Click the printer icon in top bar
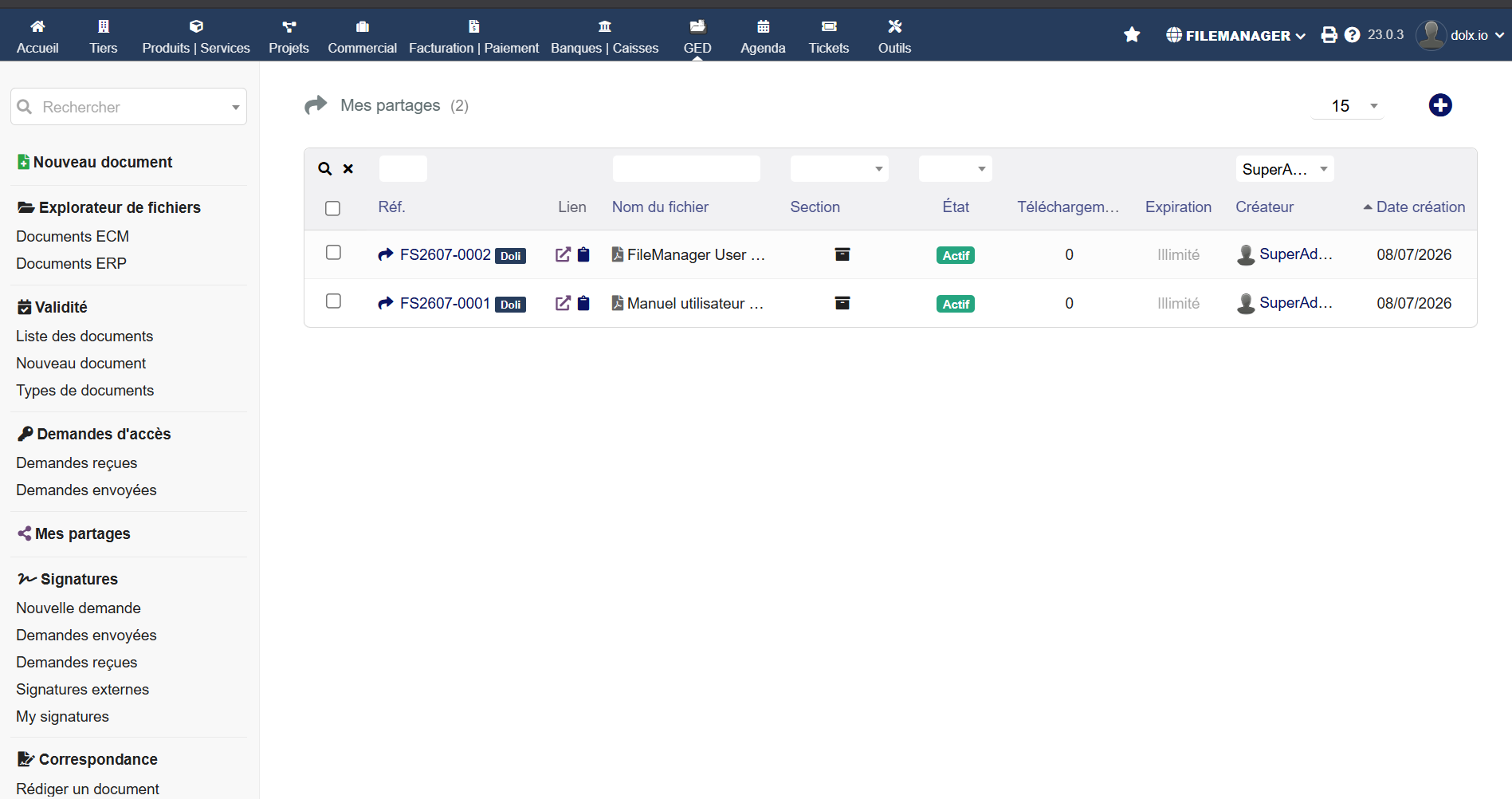This screenshot has height=799, width=1512. tap(1329, 35)
